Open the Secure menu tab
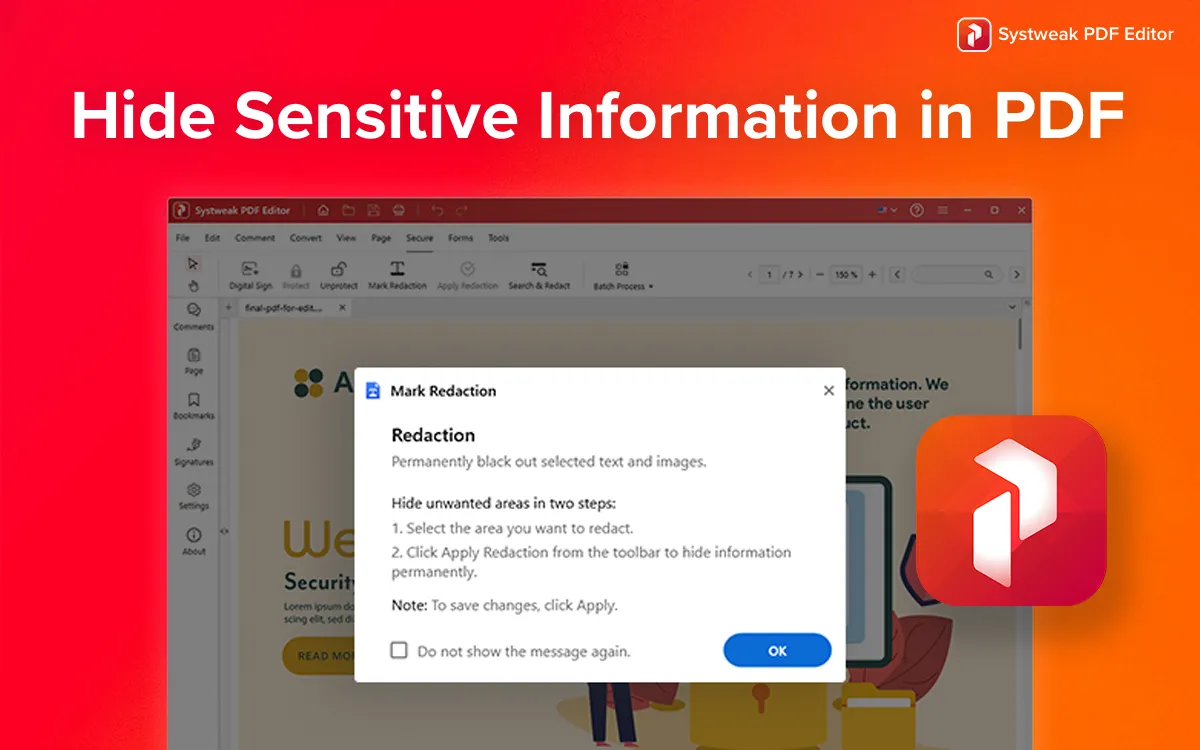Image resolution: width=1200 pixels, height=750 pixels. pyautogui.click(x=419, y=238)
